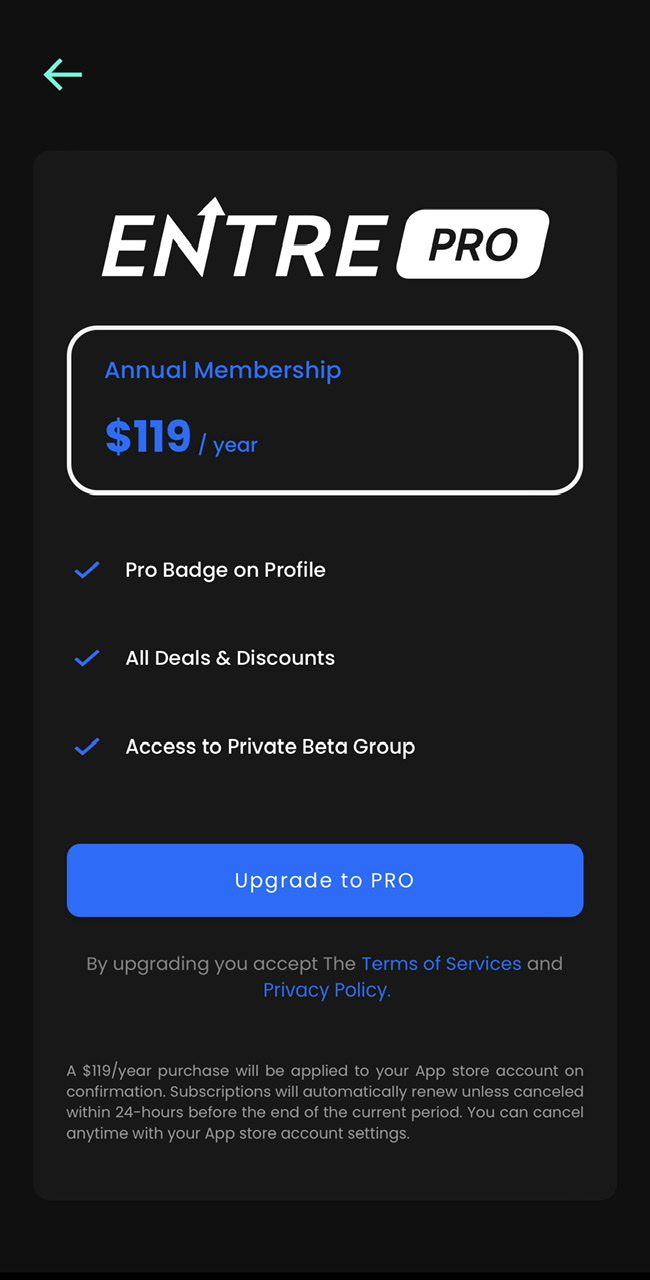Click checkmark beside Pro Badge on Profile
Screen dimensions: 650x1280
(87, 570)
